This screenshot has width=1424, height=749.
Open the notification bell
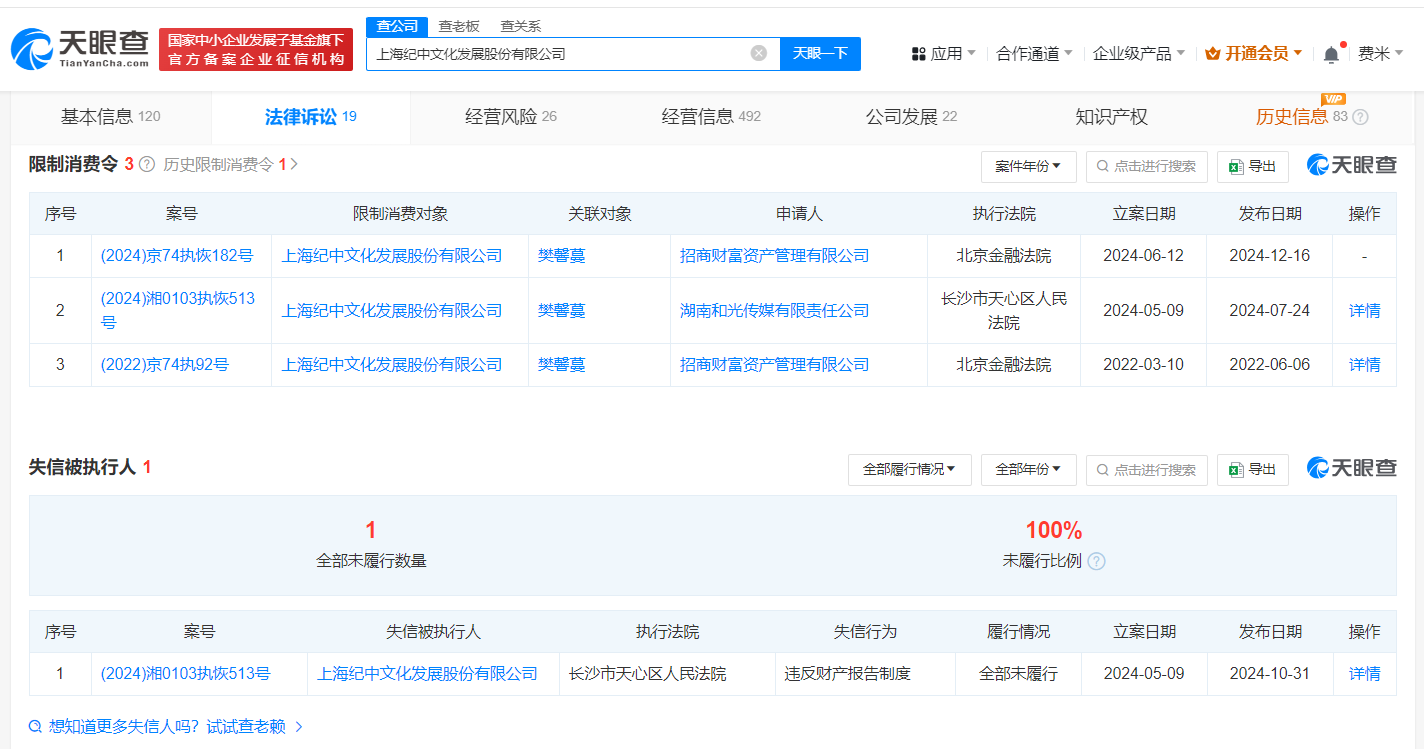click(x=1331, y=54)
